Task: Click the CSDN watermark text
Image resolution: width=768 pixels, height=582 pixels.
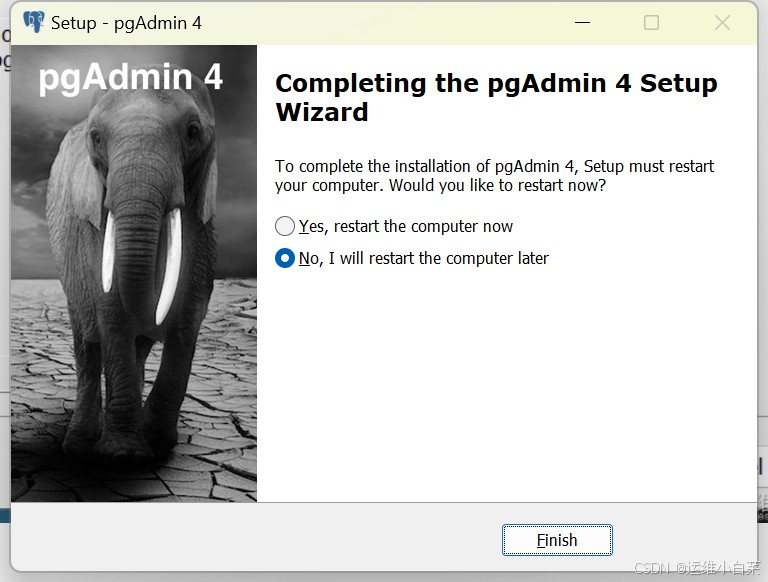Action: click(697, 568)
